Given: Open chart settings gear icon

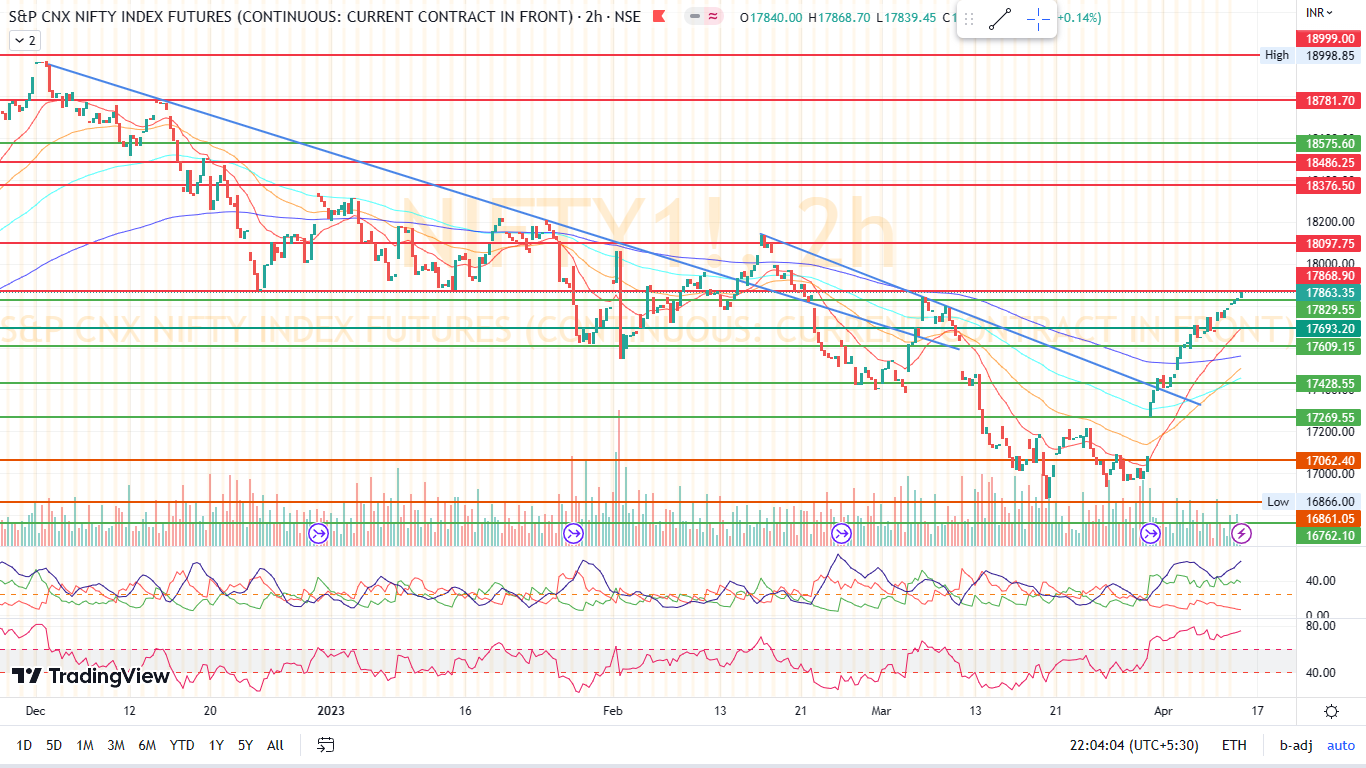Looking at the screenshot, I should tap(1331, 712).
